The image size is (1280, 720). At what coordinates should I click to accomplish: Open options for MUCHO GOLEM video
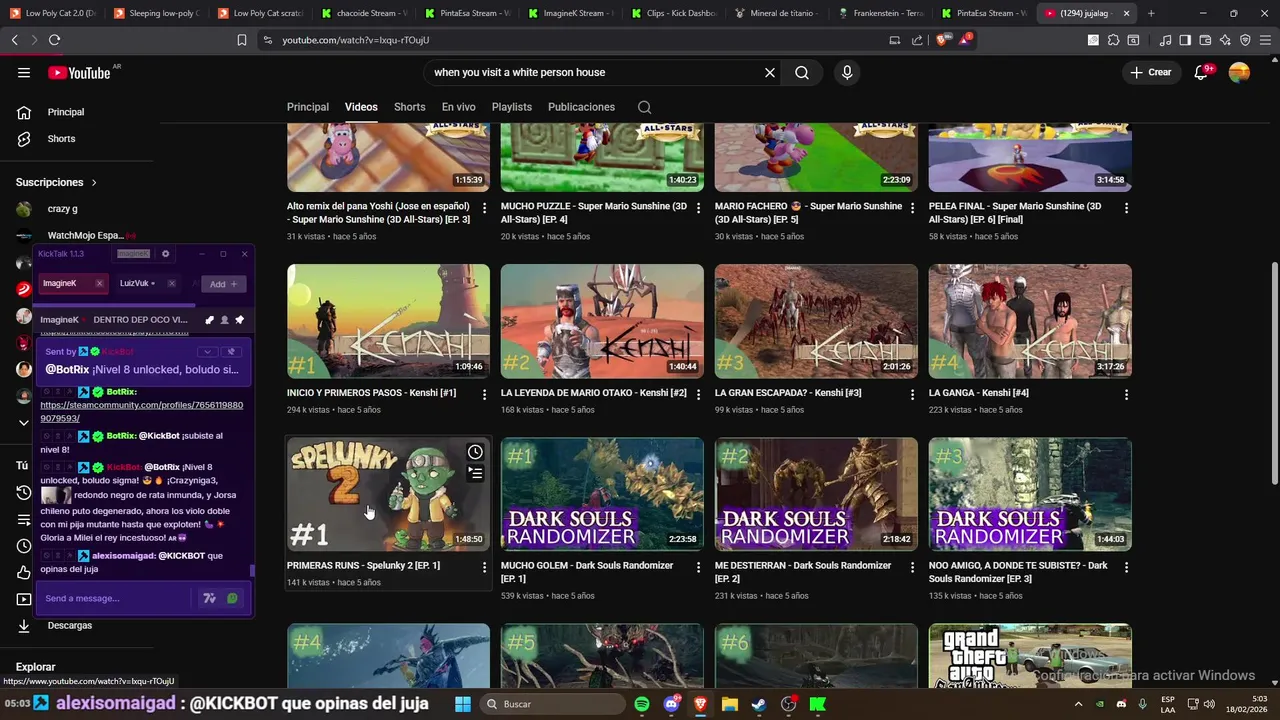699,567
